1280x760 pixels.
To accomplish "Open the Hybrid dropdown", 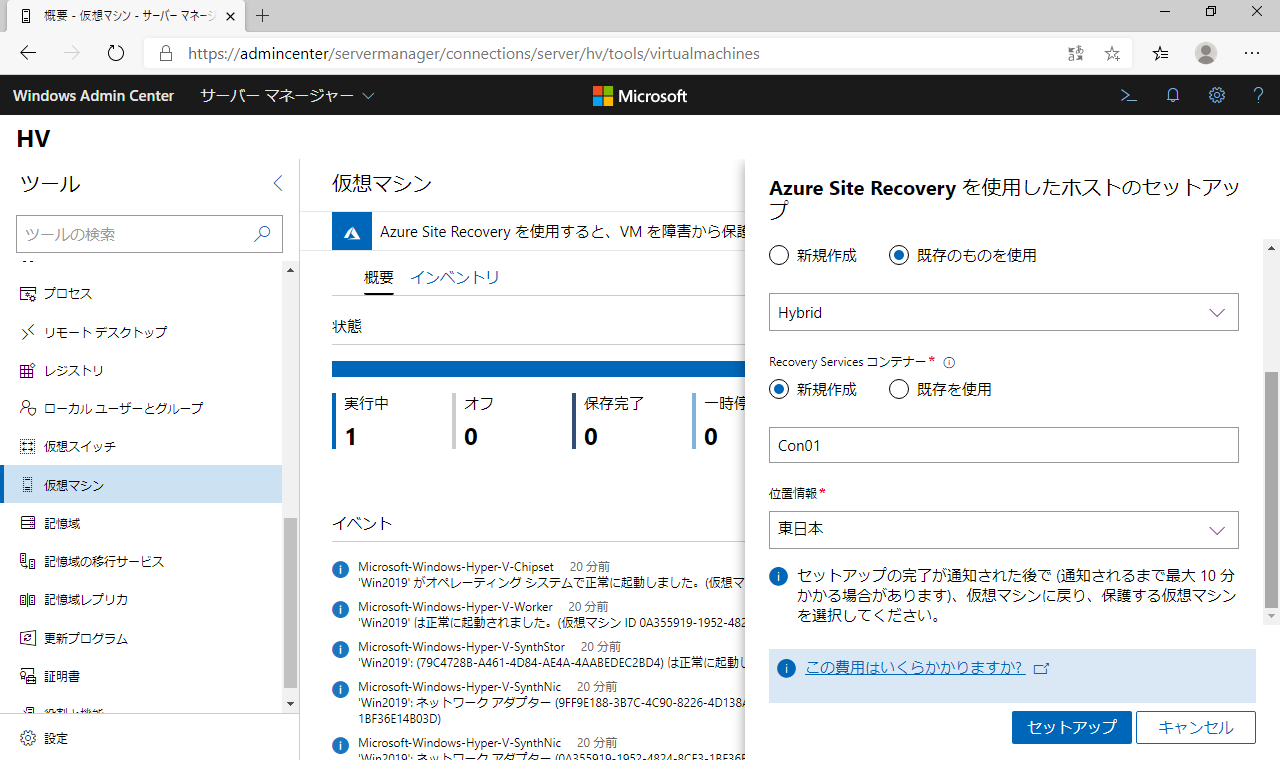I will click(1004, 312).
